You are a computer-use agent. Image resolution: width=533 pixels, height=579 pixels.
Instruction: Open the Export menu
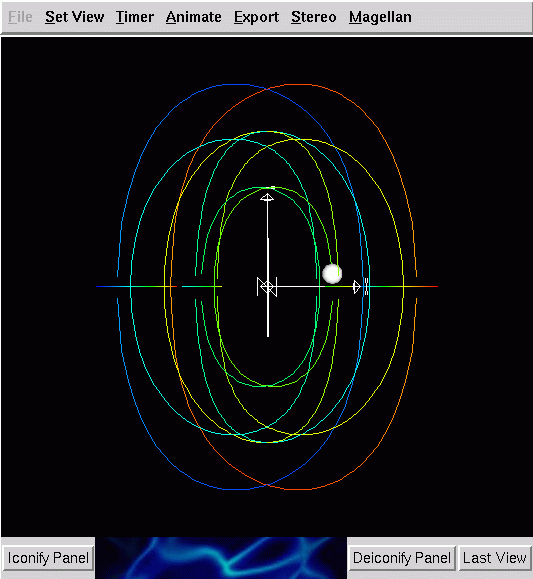click(x=256, y=17)
